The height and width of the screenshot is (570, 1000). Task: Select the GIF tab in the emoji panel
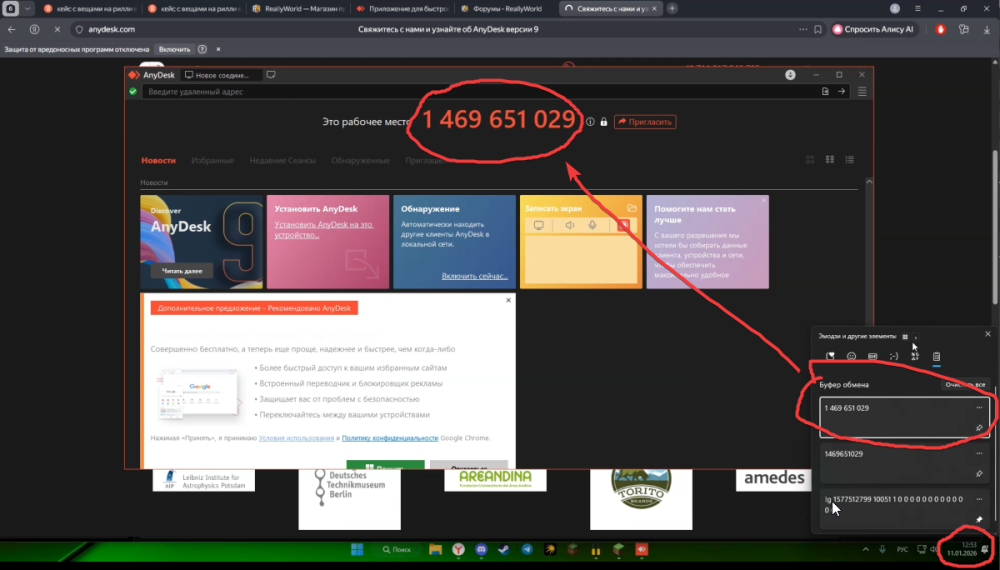(872, 356)
